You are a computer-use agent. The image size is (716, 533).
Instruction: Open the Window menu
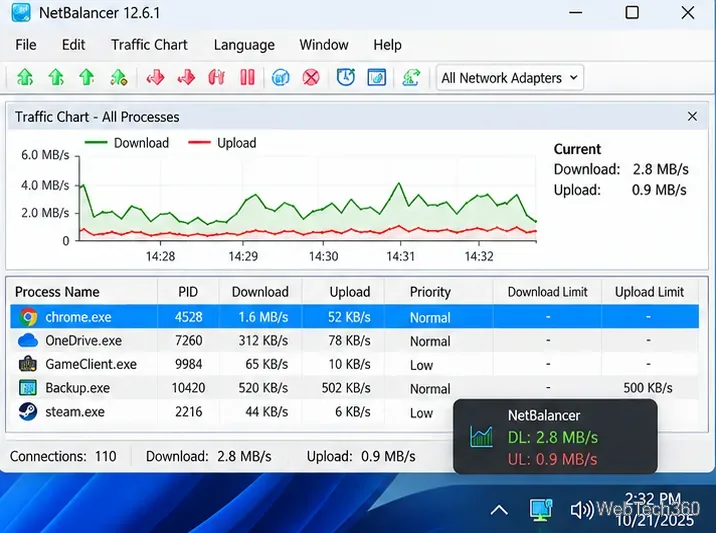pos(324,45)
